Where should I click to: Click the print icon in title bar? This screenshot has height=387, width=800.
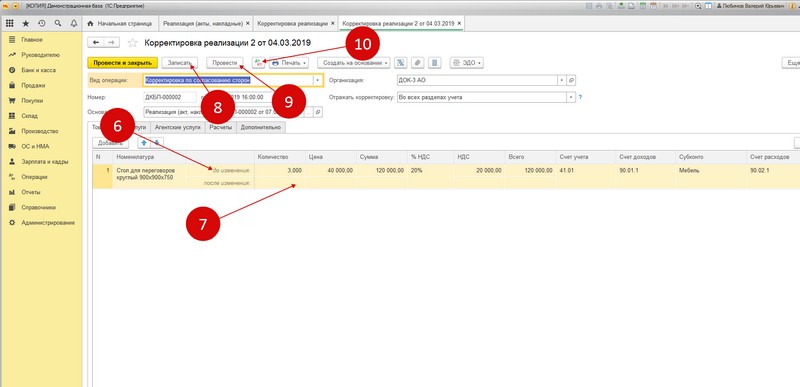[599, 6]
